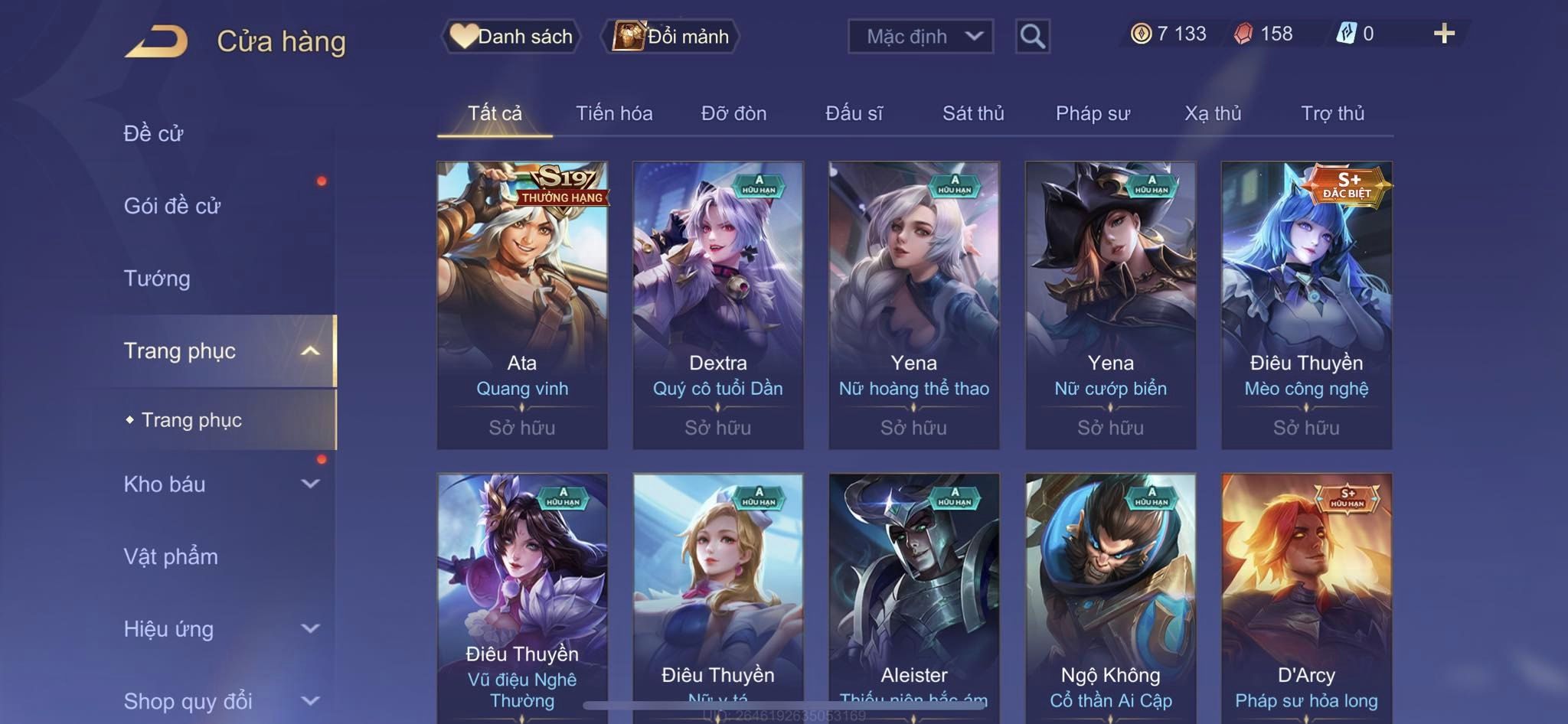The width and height of the screenshot is (1568, 724).
Task: Expand the Hiệu ứng sidebar section
Action: [309, 628]
